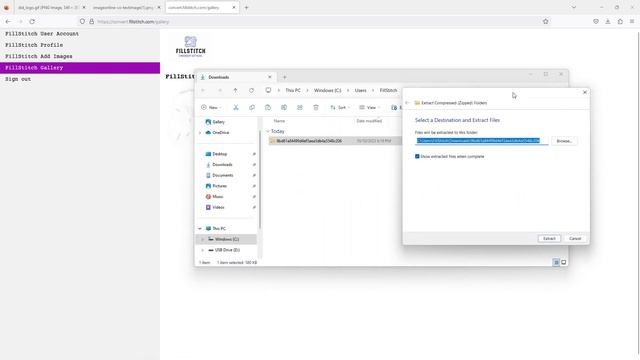Open FillStitch Profile in sidebar
640x360 pixels.
click(34, 45)
